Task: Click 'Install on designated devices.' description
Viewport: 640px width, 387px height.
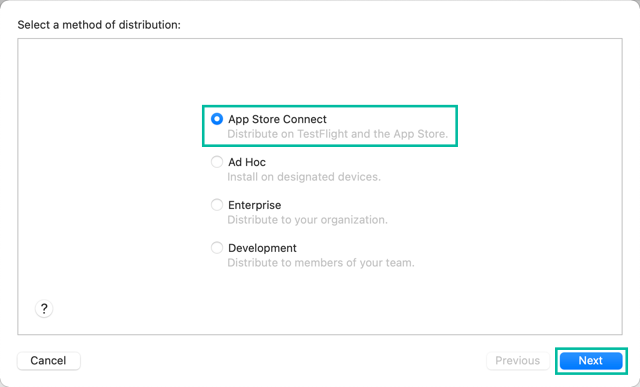Action: tap(304, 177)
